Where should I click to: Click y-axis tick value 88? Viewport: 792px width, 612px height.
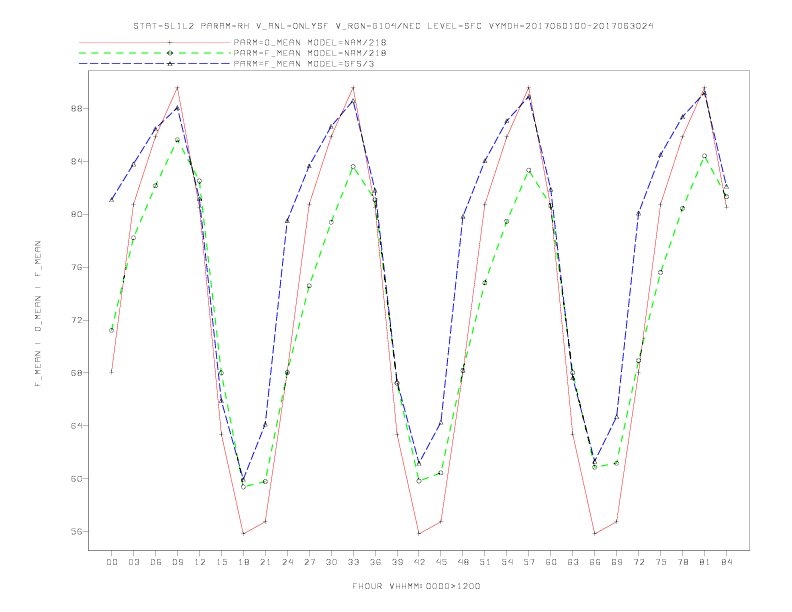click(76, 109)
